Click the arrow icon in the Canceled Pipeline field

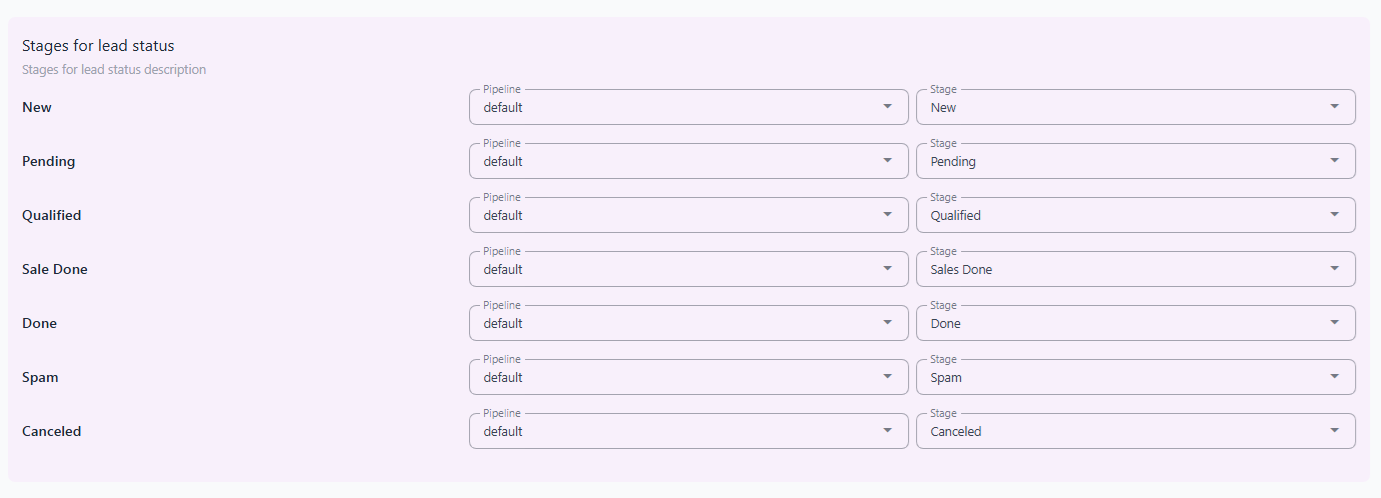(x=887, y=431)
